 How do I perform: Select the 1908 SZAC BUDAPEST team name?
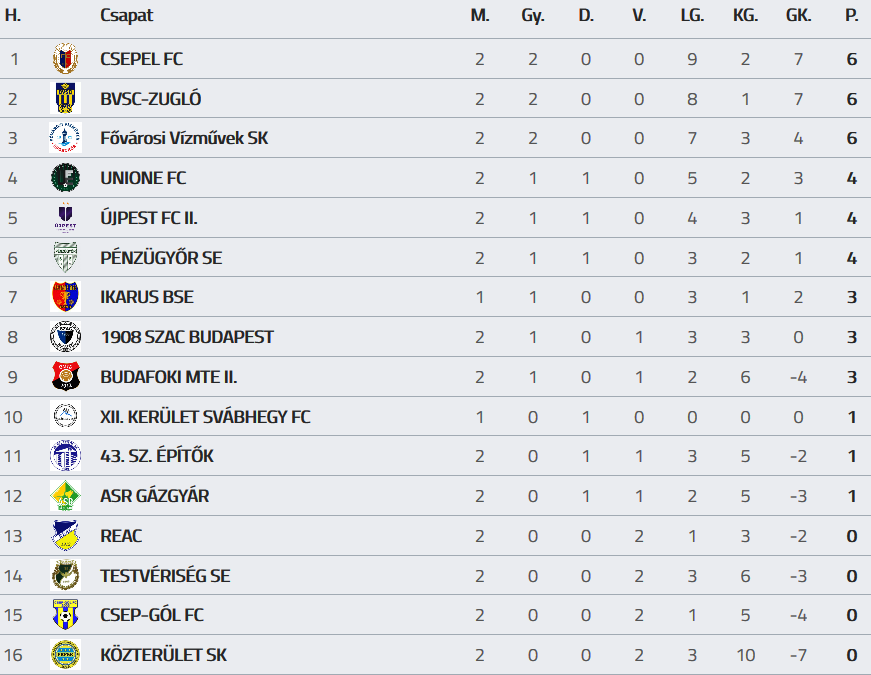click(x=187, y=337)
